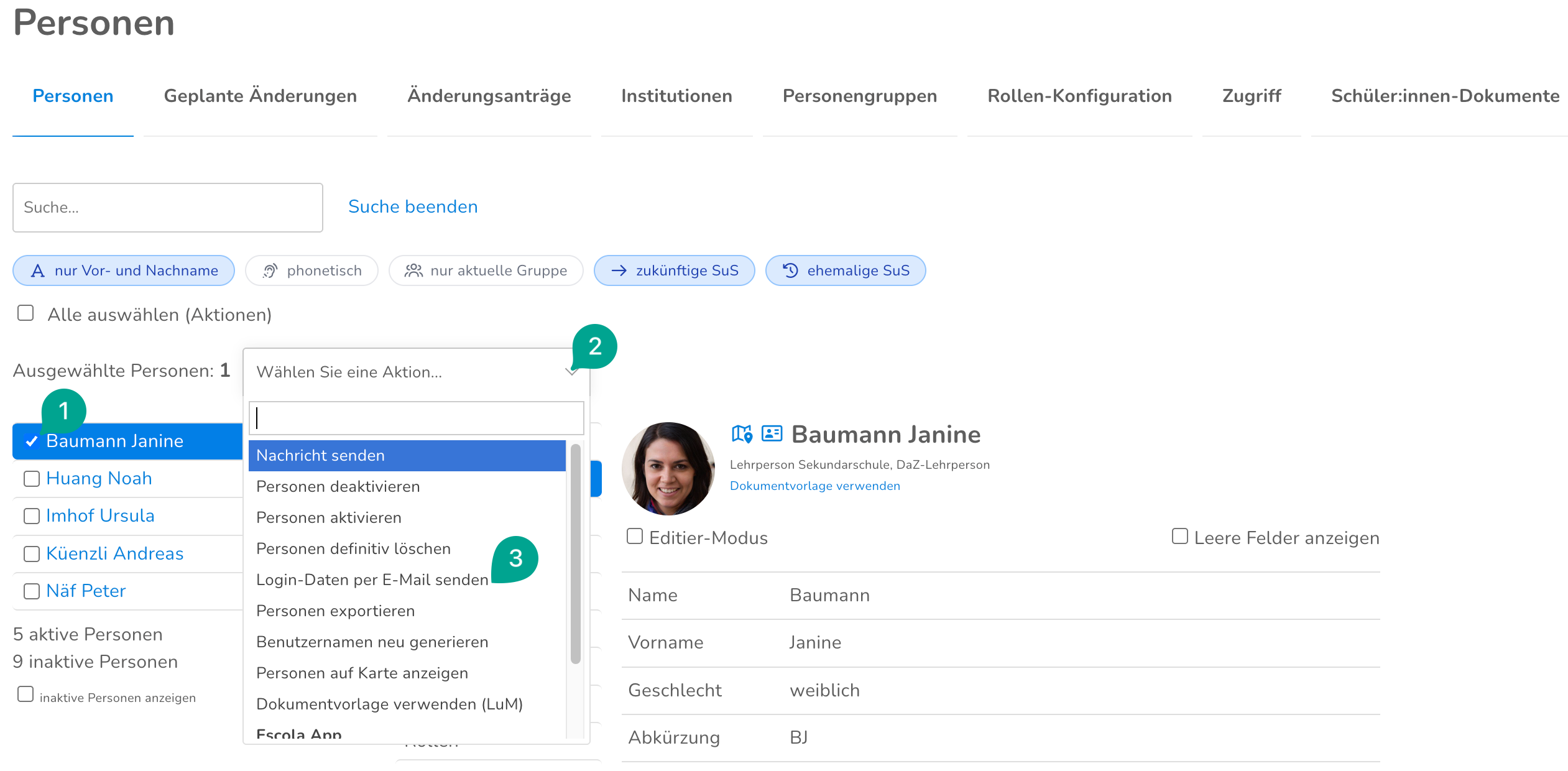Enable the Editier-Modus checkbox
The height and width of the screenshot is (771, 1568).
635,537
